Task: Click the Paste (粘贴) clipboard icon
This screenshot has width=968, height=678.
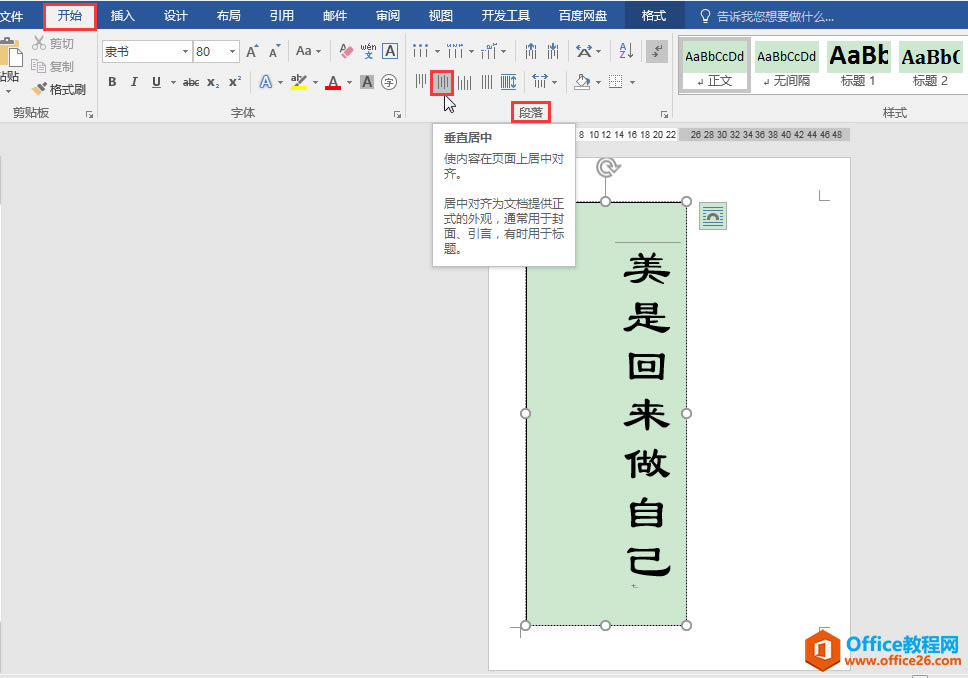Action: [x=11, y=54]
